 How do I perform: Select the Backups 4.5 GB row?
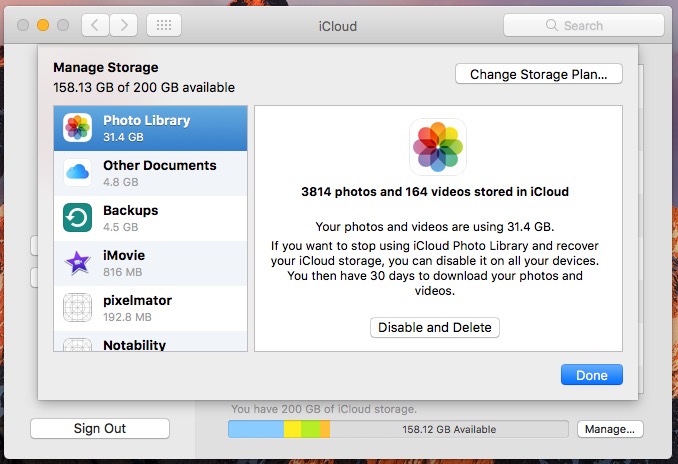pyautogui.click(x=150, y=218)
